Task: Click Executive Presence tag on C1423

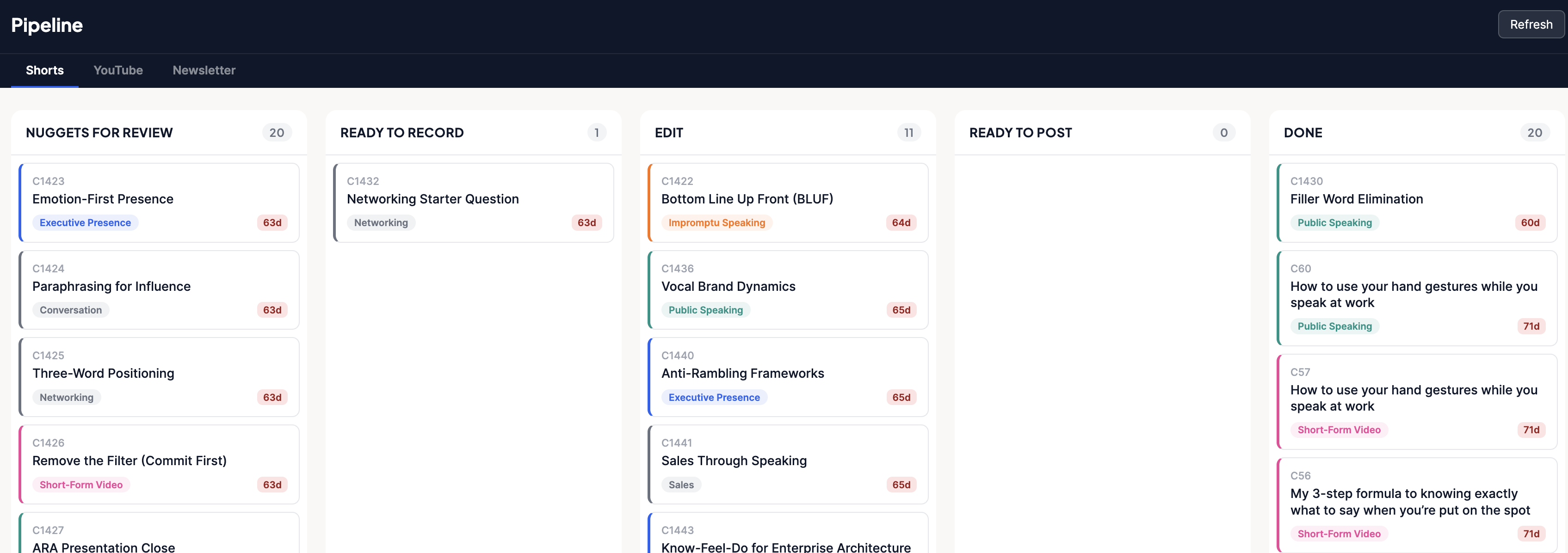Action: point(85,223)
